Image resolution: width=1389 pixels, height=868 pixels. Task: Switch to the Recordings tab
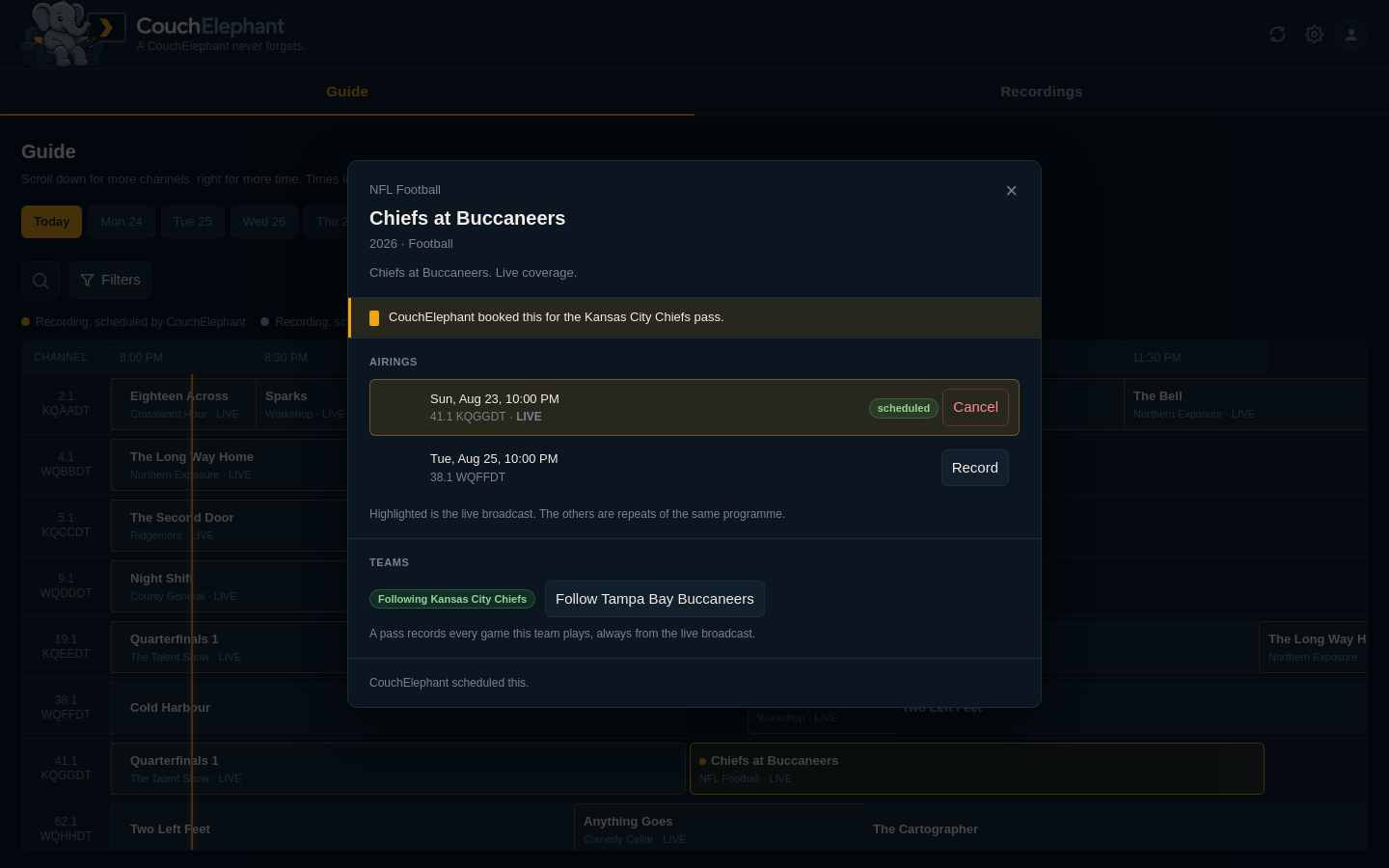tap(1042, 92)
